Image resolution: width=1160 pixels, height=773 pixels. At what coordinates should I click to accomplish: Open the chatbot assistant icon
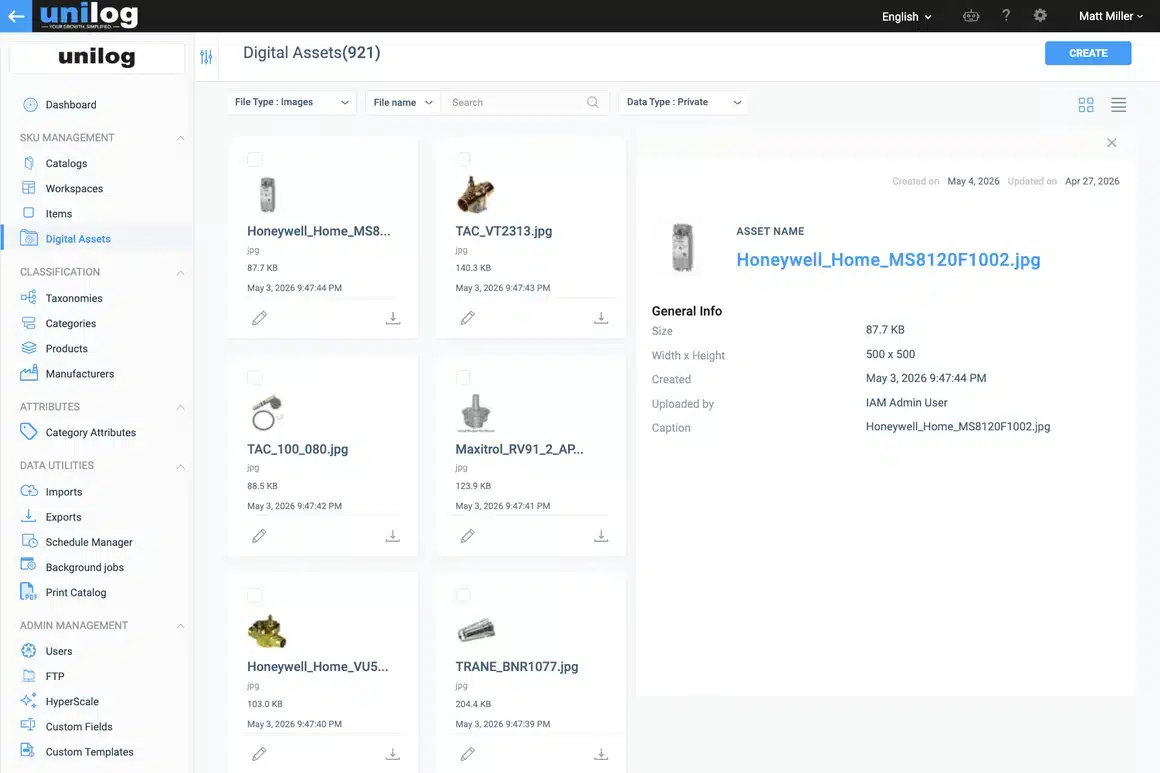tap(971, 16)
